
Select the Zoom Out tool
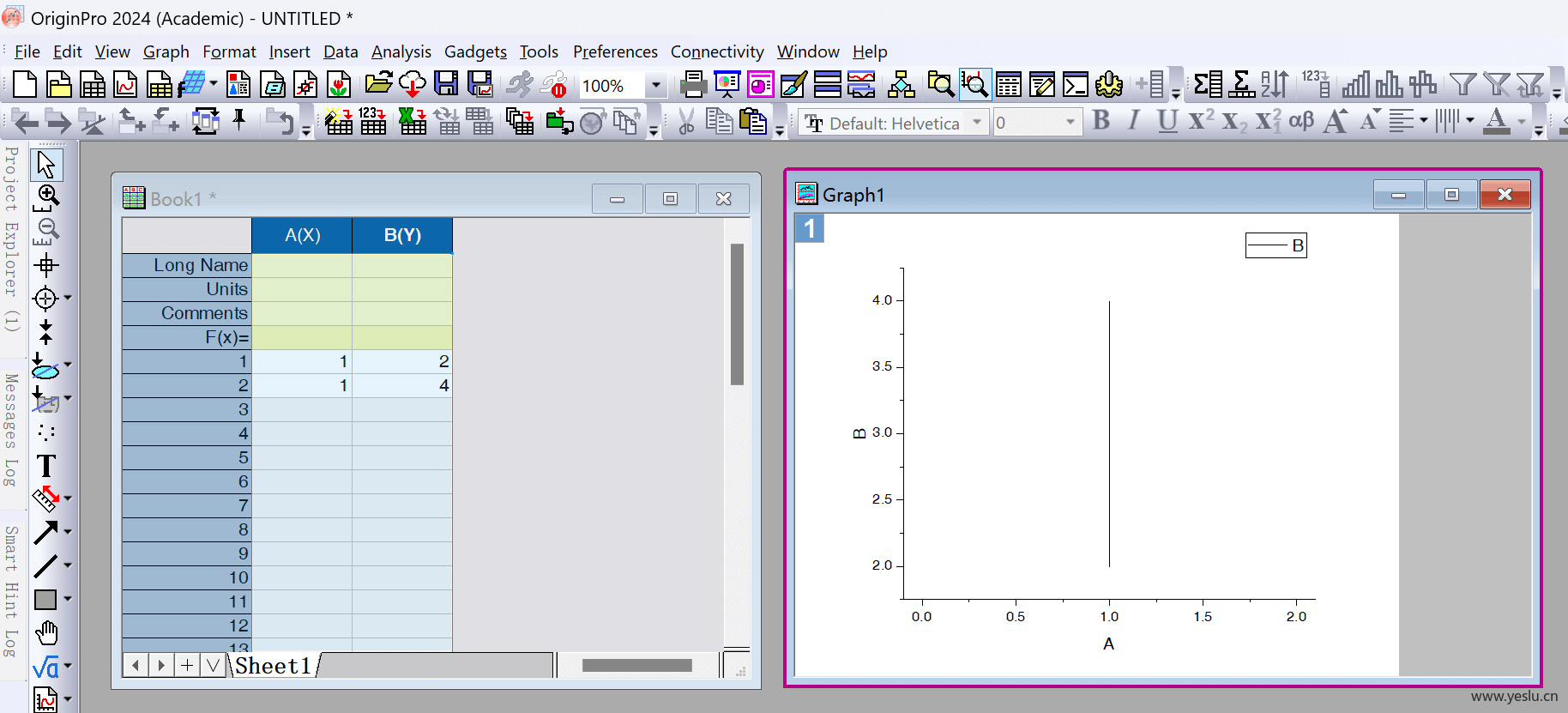pos(46,231)
